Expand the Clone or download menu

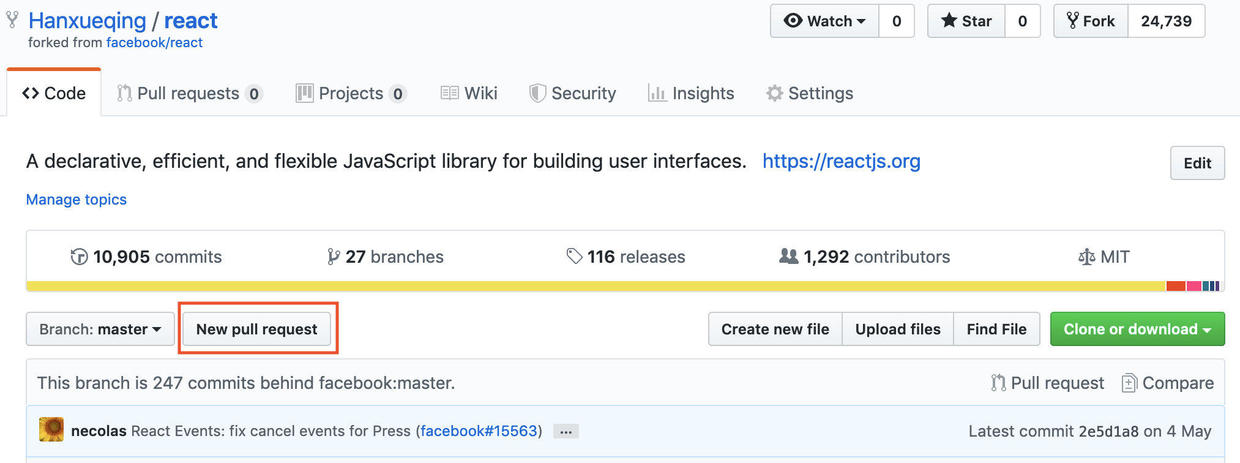(x=1137, y=329)
